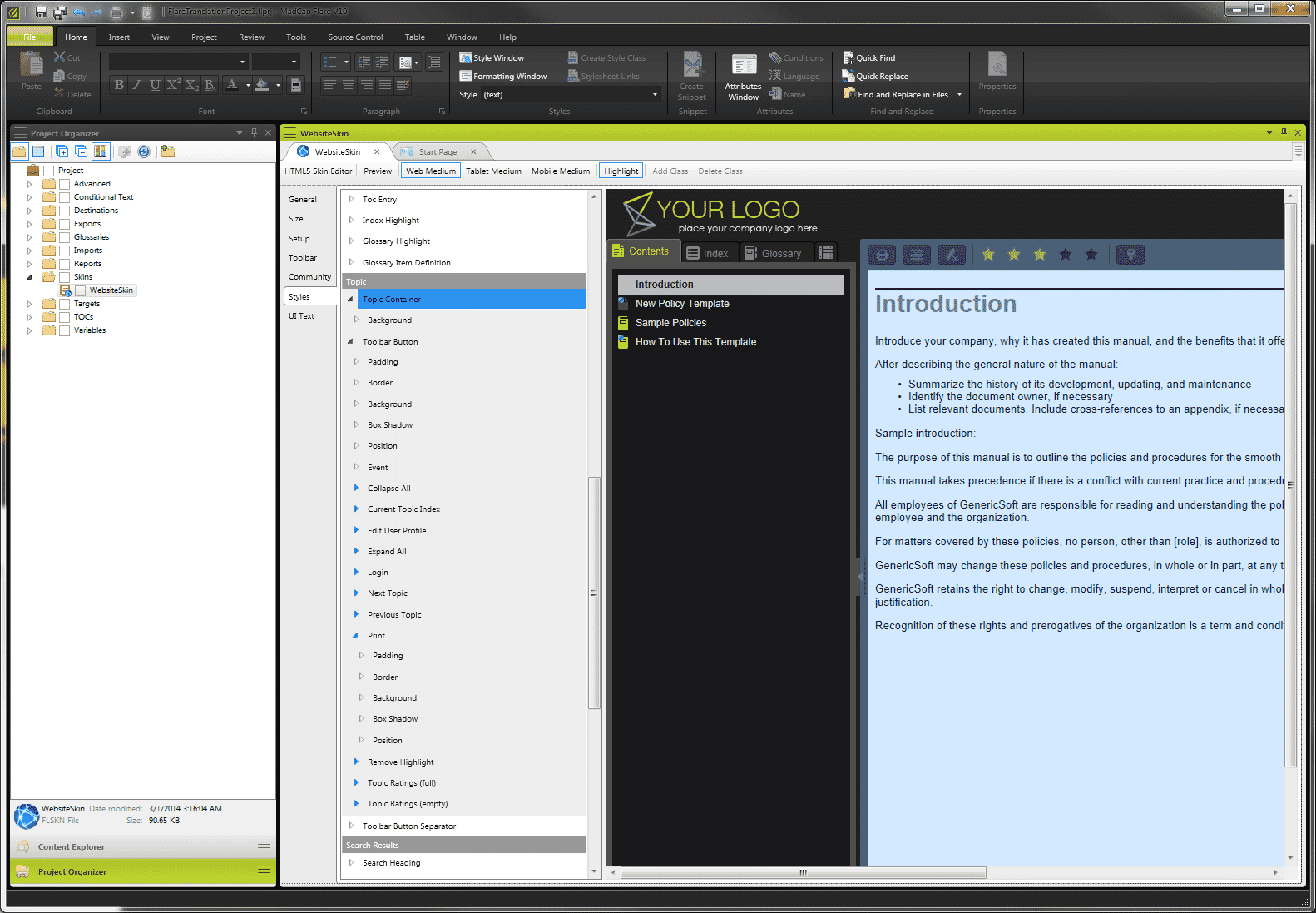Open the Source Control ribbon tab
Viewport: 1316px width, 913px height.
[355, 37]
